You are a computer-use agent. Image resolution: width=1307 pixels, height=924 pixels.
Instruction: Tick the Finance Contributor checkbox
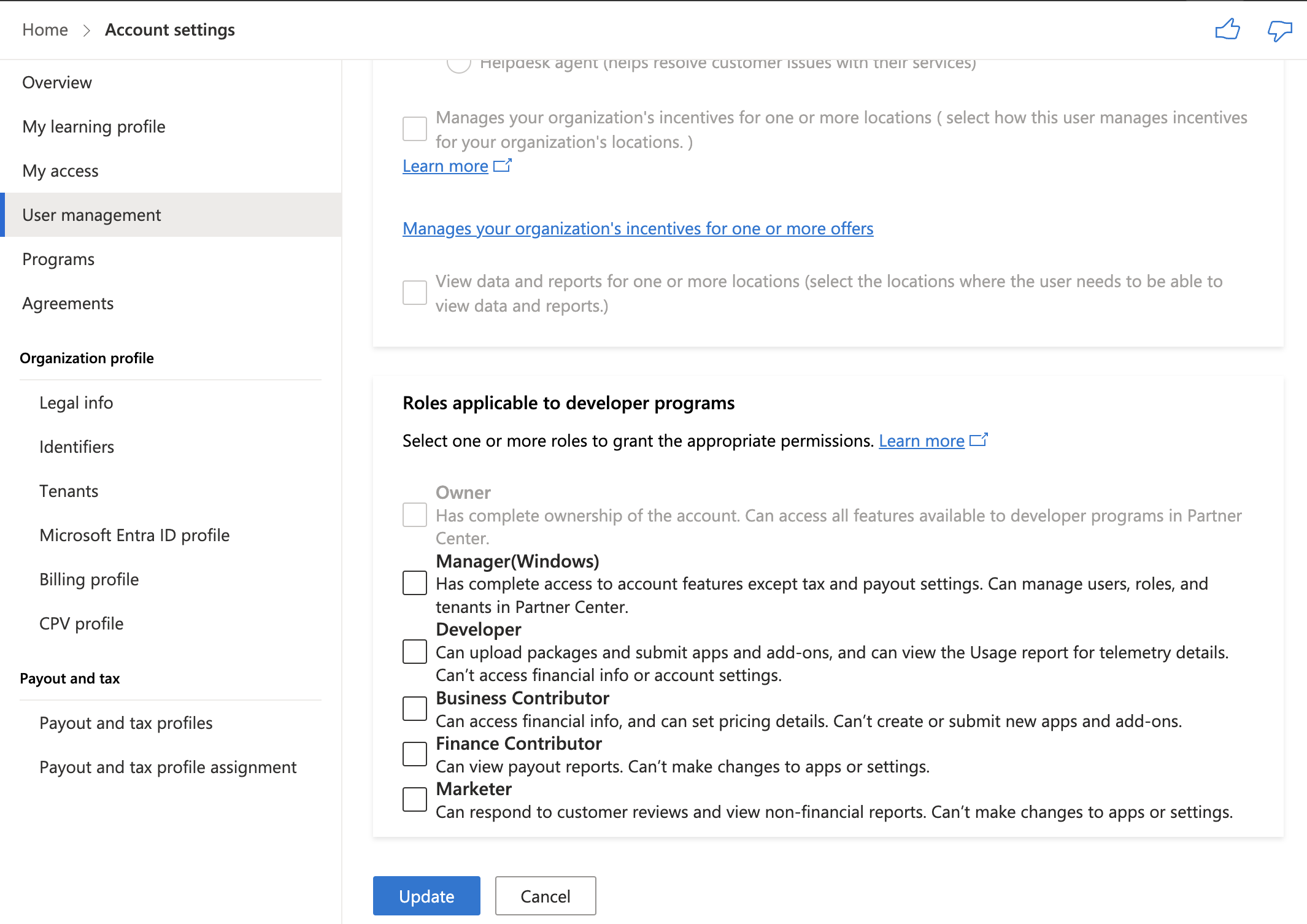pyautogui.click(x=415, y=754)
